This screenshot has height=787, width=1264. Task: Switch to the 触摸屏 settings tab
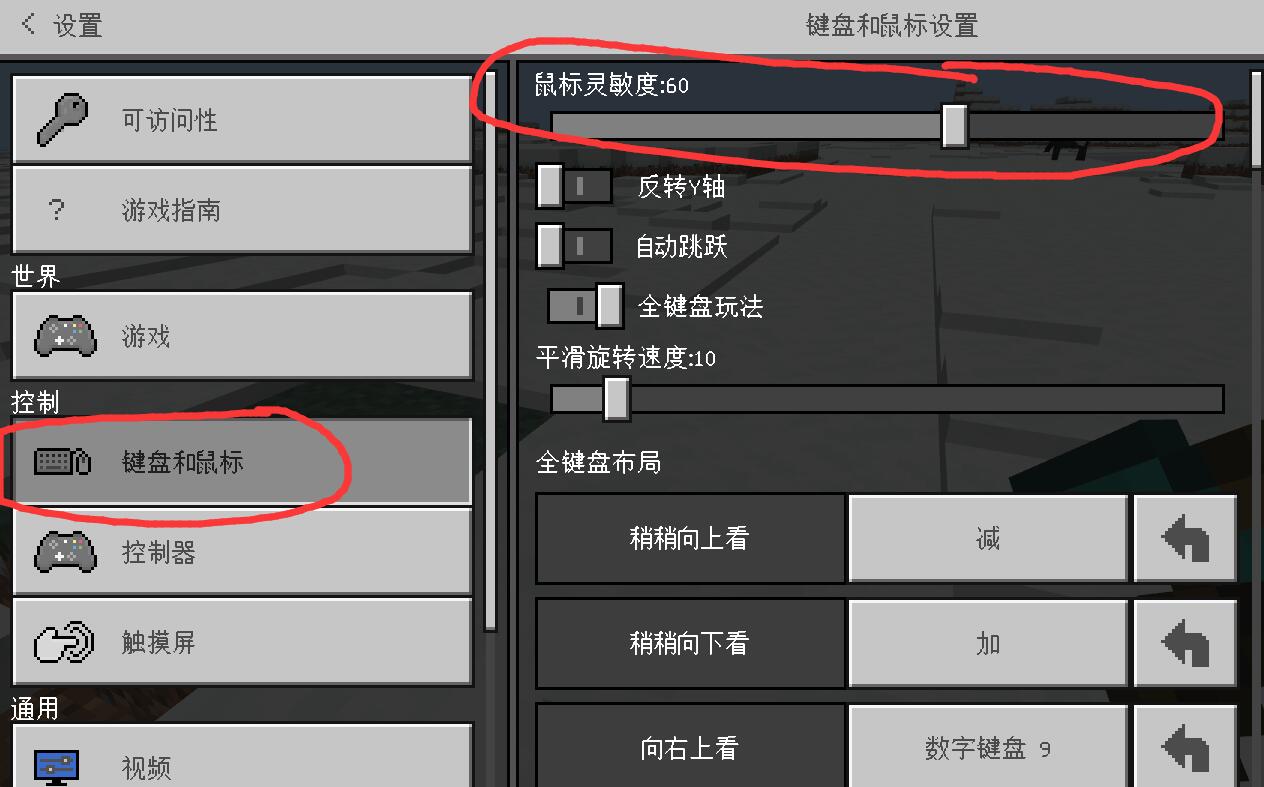click(242, 642)
